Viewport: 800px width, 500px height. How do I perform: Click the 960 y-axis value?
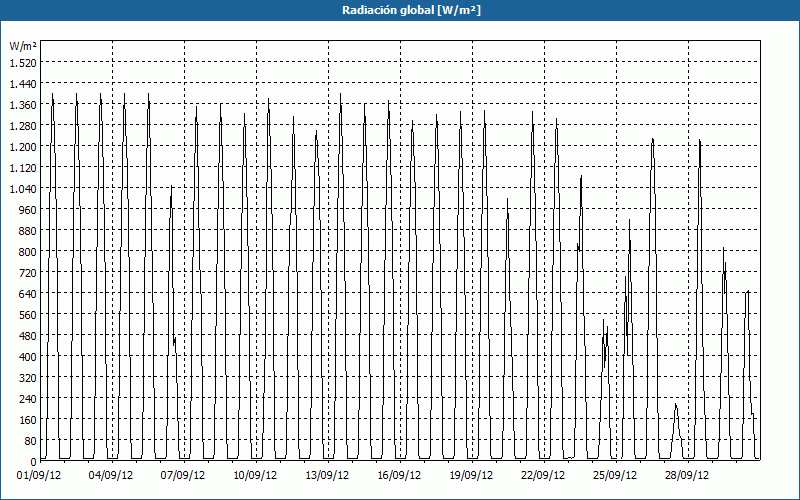coord(28,210)
